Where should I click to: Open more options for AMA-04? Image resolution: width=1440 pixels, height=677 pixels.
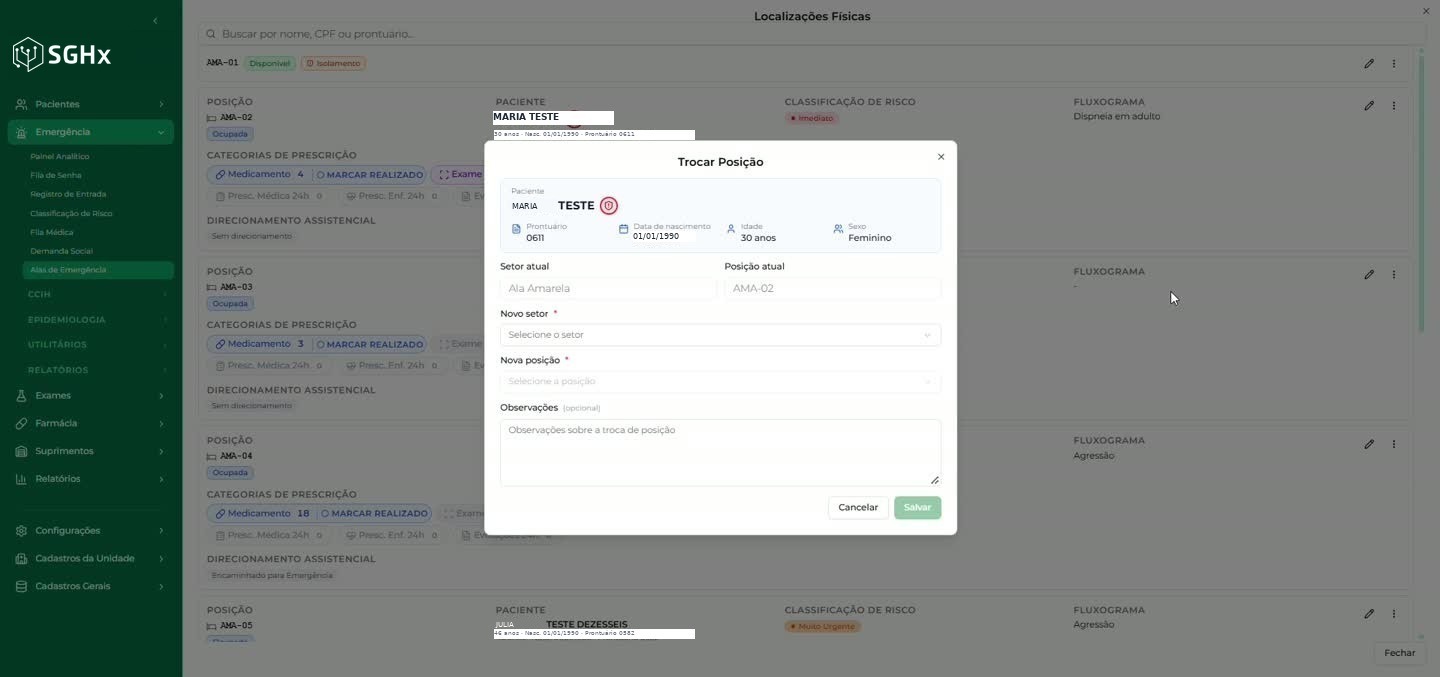1394,444
